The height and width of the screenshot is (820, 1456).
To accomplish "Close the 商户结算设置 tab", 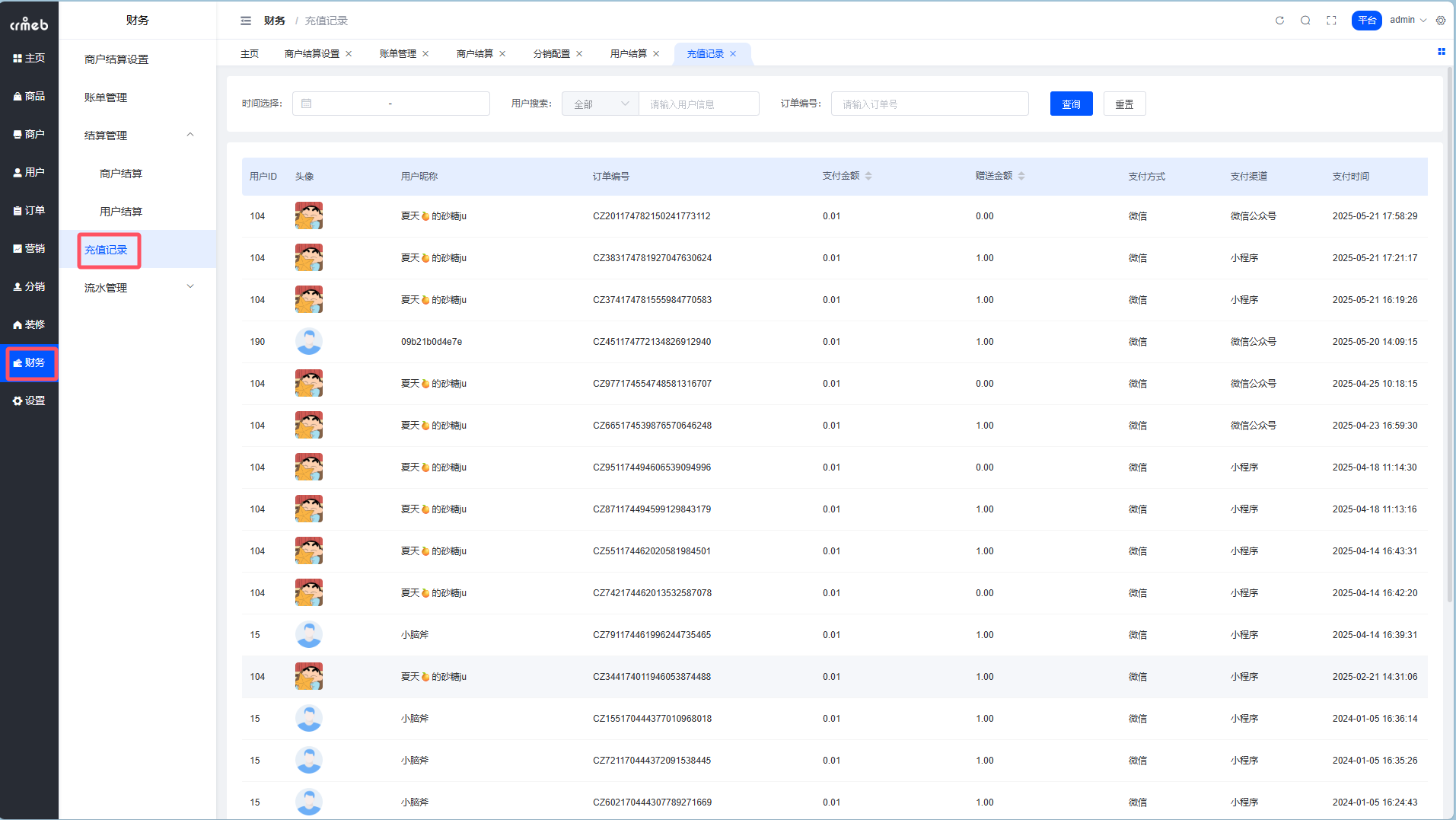I will point(349,54).
